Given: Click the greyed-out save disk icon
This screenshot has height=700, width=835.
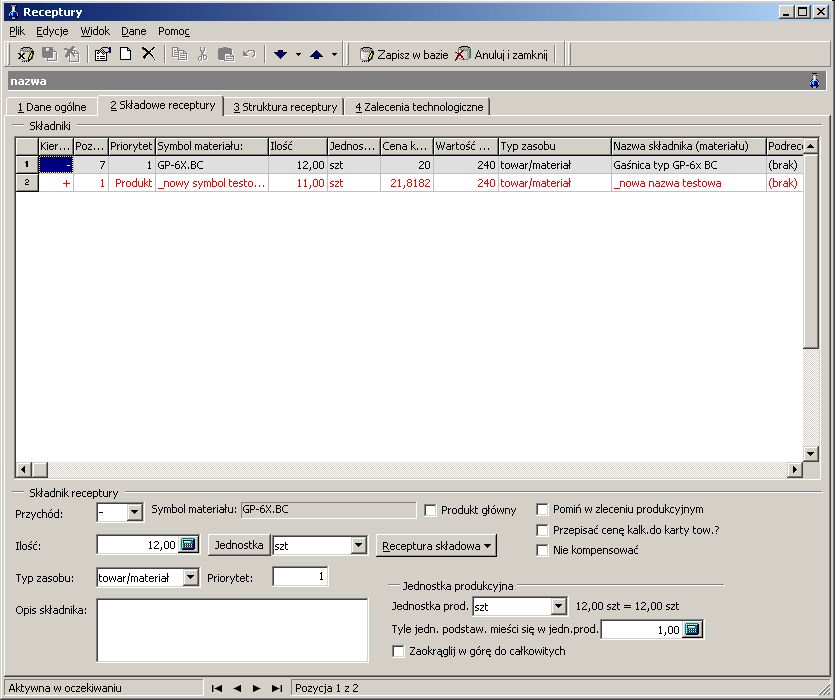Looking at the screenshot, I should pos(50,54).
